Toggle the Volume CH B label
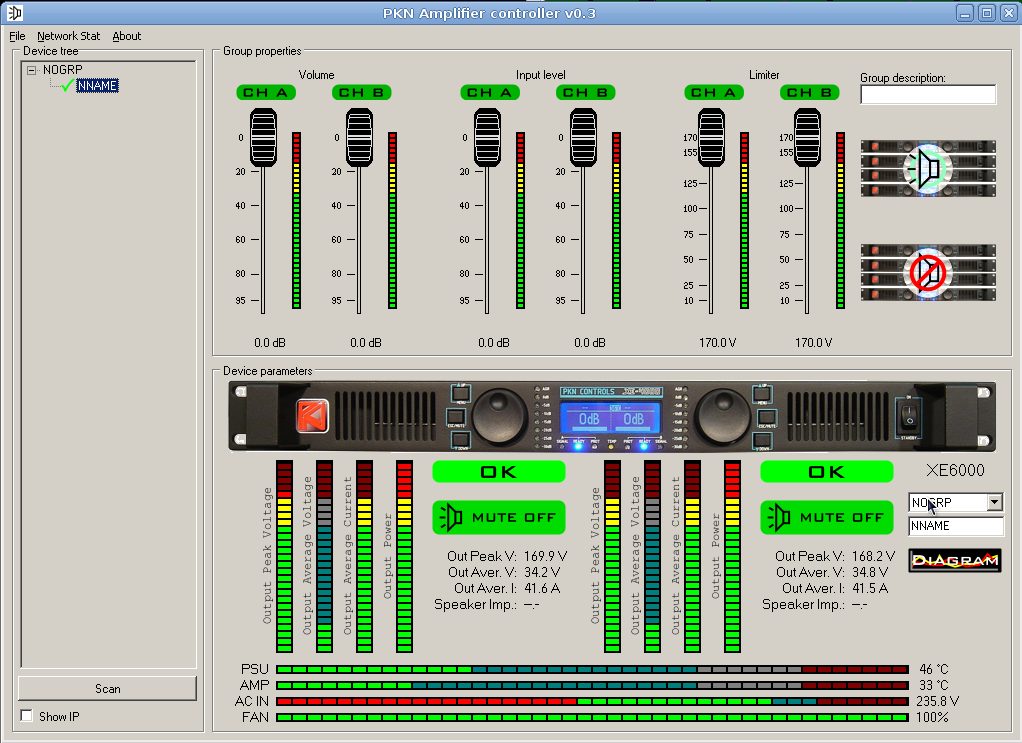 coord(362,93)
